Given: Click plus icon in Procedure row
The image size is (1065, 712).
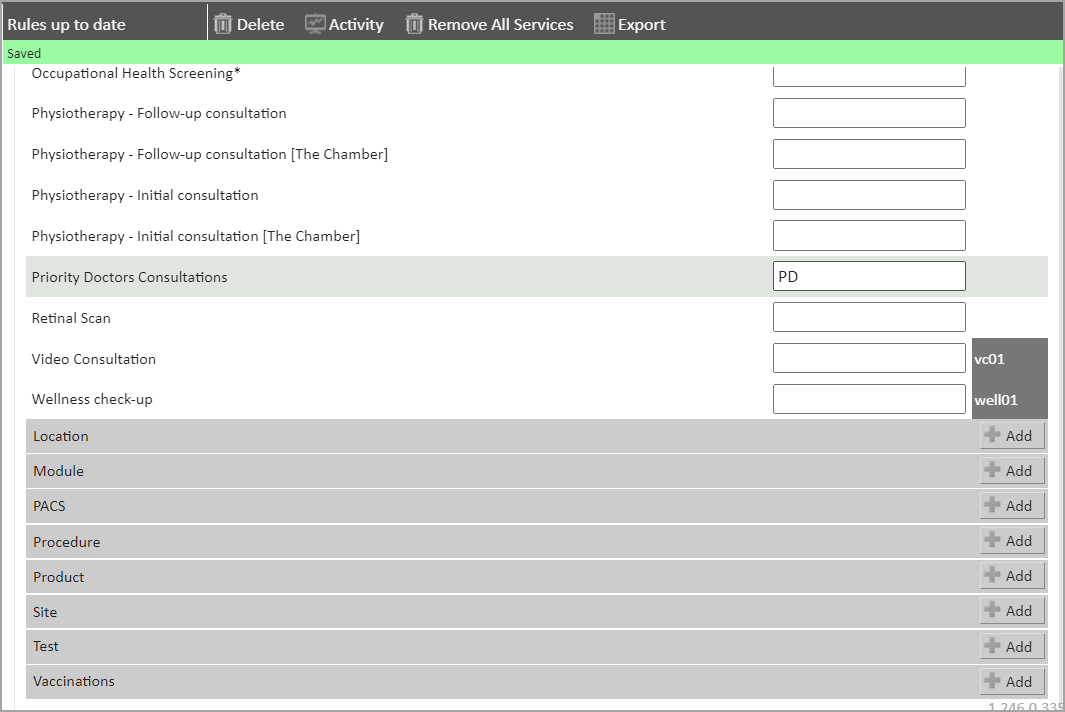Looking at the screenshot, I should (x=992, y=540).
